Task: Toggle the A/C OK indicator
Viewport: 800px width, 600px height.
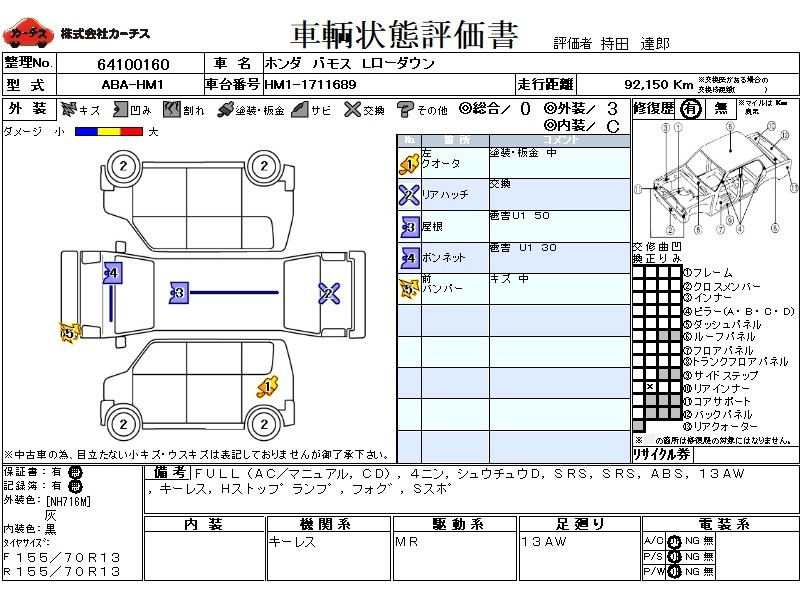Action: pos(673,540)
